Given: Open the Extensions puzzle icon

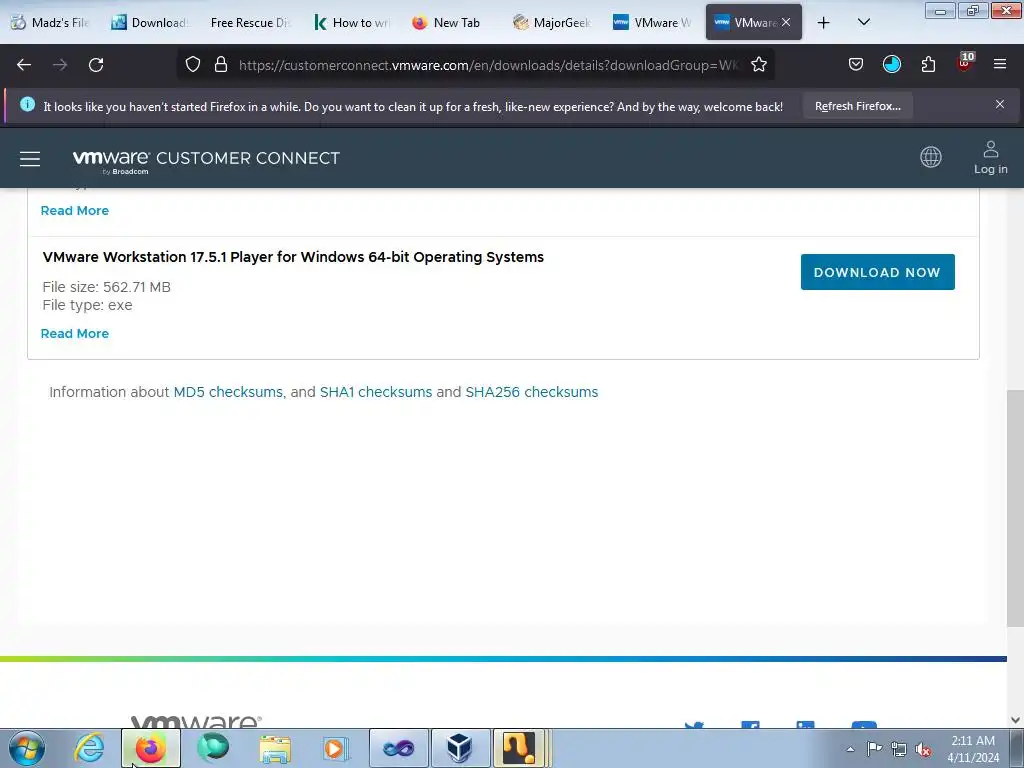Looking at the screenshot, I should [928, 65].
